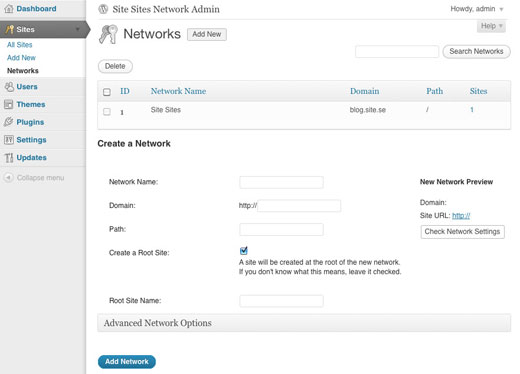Open sites count 1 link in row
Viewport: 520px width, 374px height.
[472, 110]
